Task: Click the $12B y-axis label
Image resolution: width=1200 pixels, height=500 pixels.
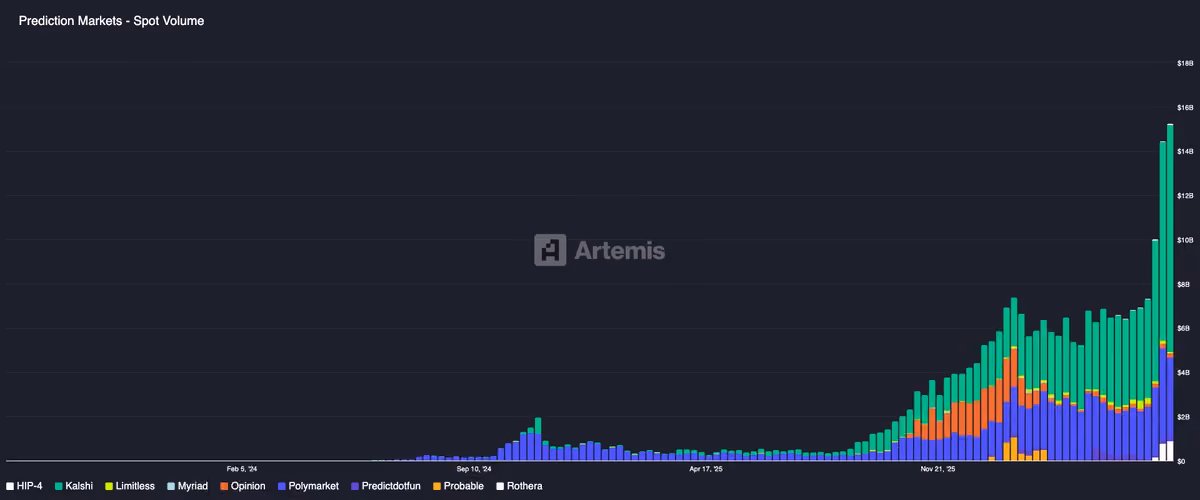Action: (x=1185, y=196)
